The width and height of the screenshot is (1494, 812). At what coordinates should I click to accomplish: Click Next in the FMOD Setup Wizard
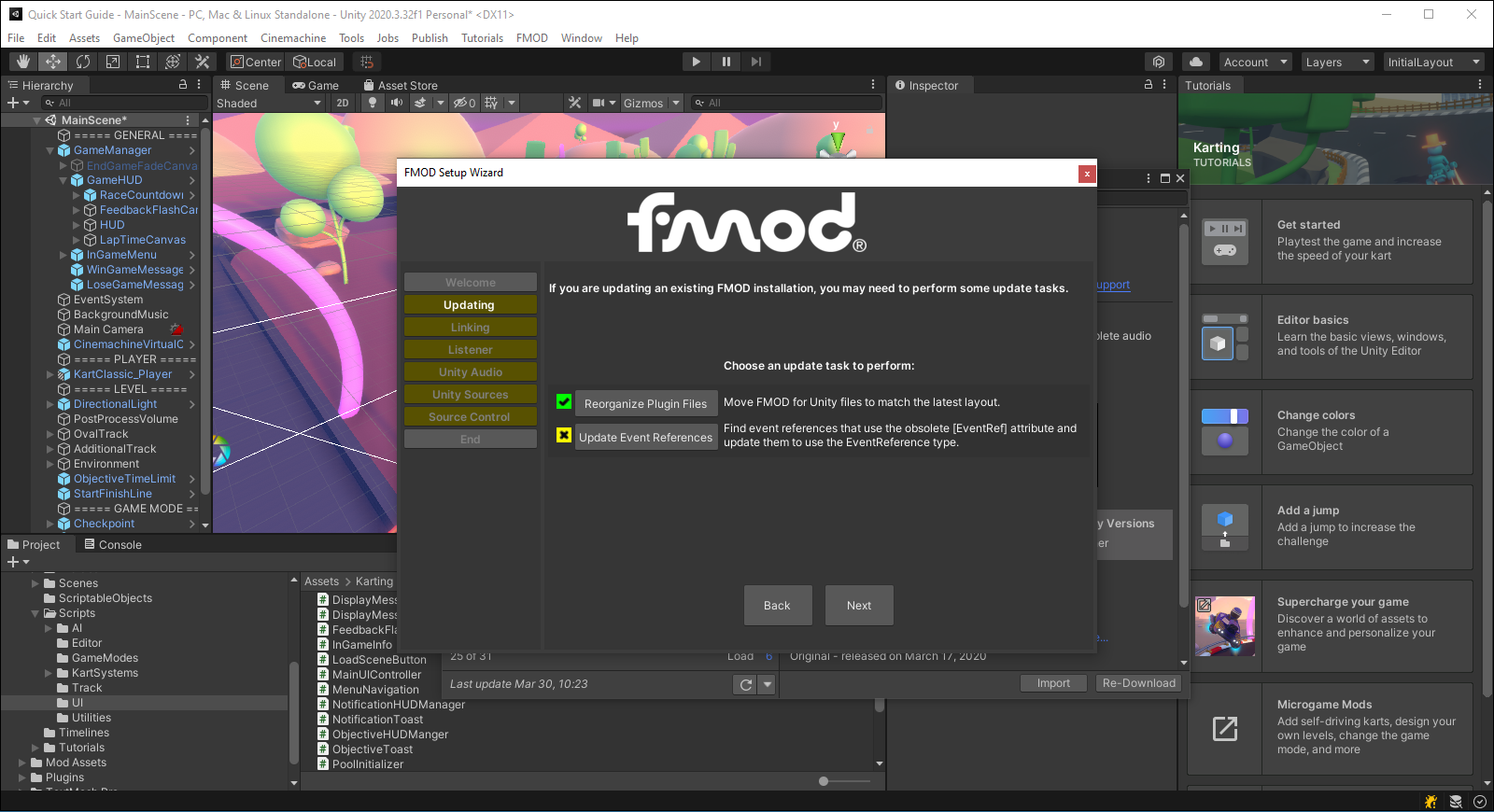859,606
